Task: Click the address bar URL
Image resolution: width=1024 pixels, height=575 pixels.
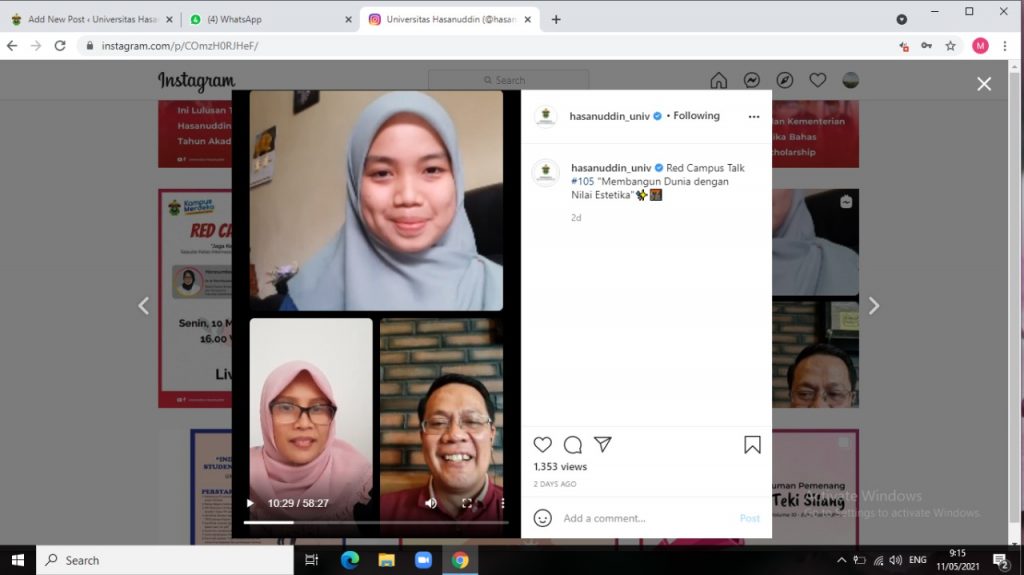Action: tap(180, 46)
